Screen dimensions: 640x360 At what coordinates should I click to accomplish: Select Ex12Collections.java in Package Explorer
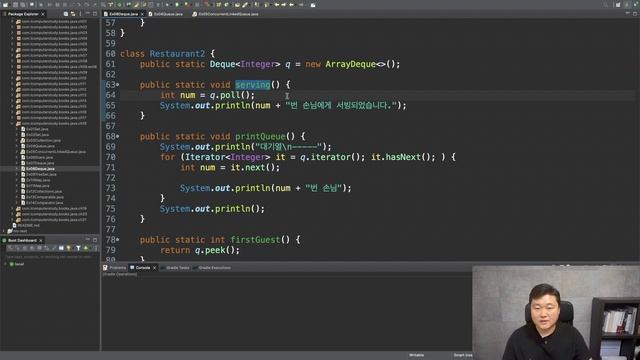click(x=44, y=191)
